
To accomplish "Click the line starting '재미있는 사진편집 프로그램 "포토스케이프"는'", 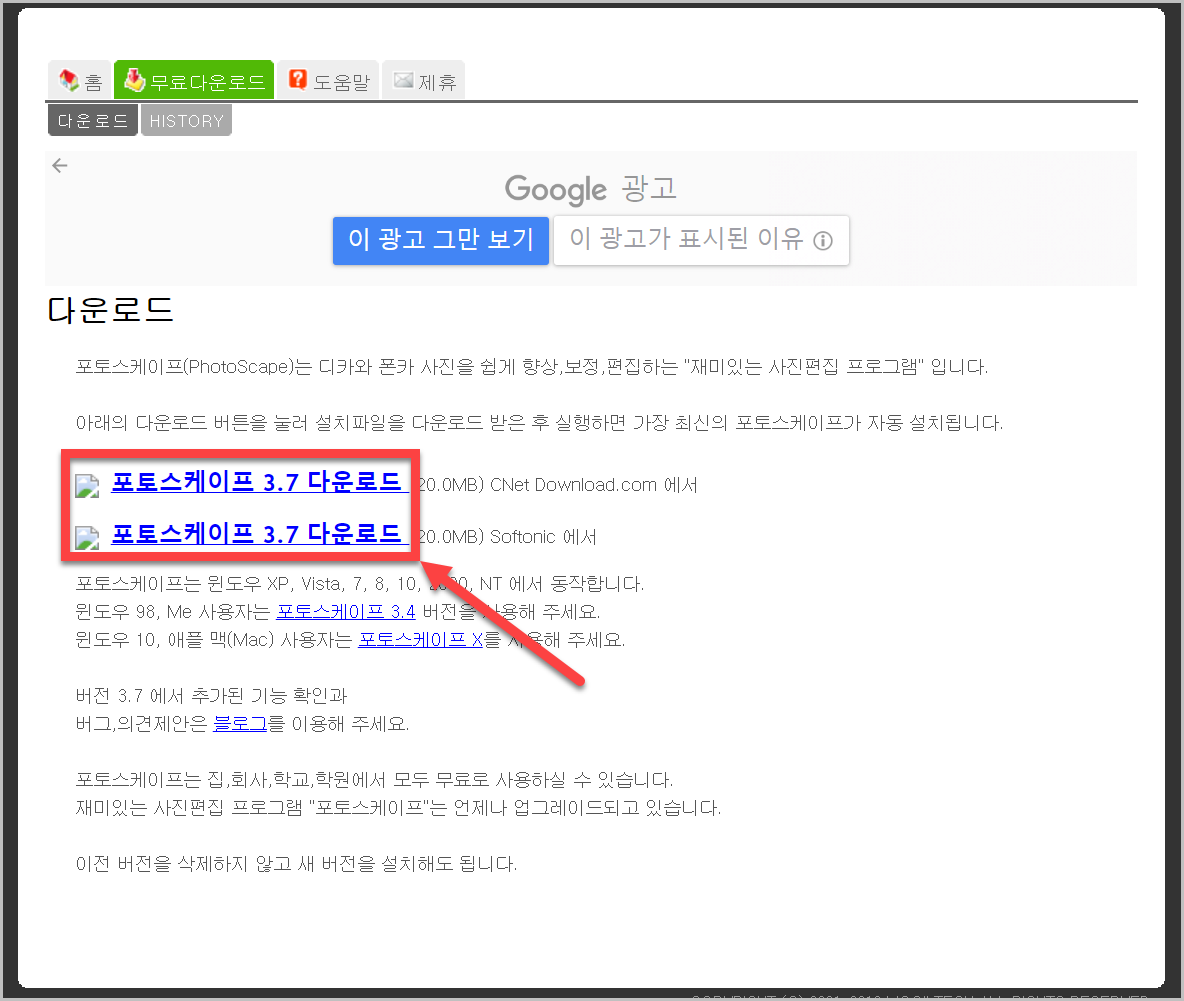I will click(x=399, y=808).
